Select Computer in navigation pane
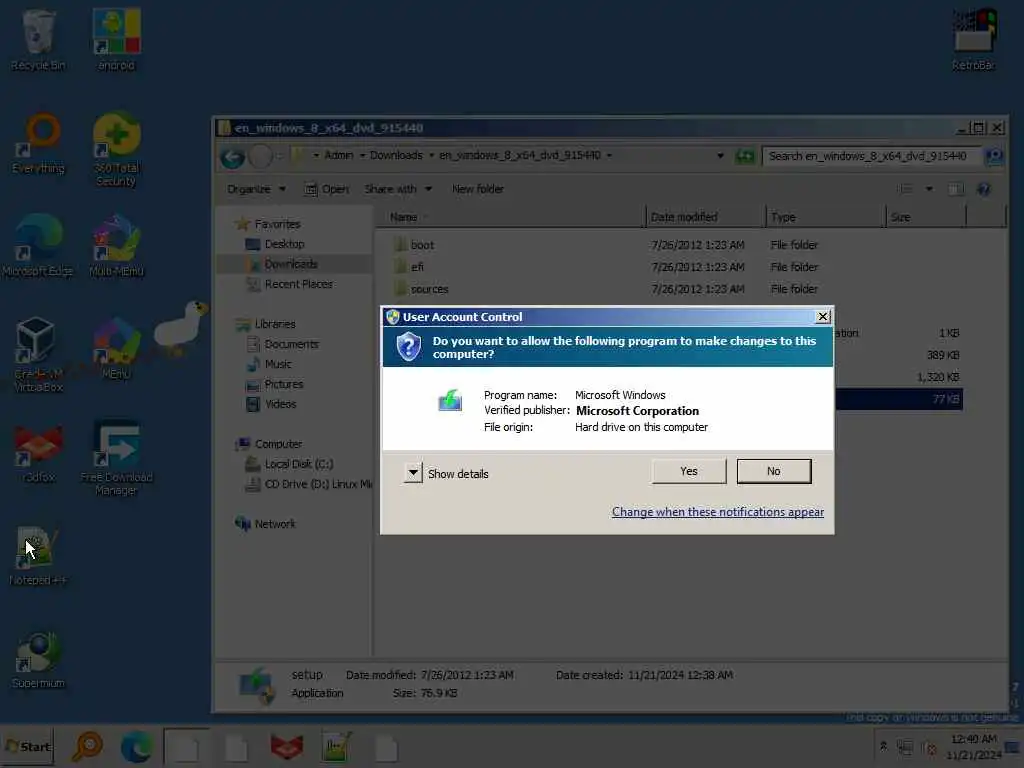The width and height of the screenshot is (1024, 768). pyautogui.click(x=278, y=444)
